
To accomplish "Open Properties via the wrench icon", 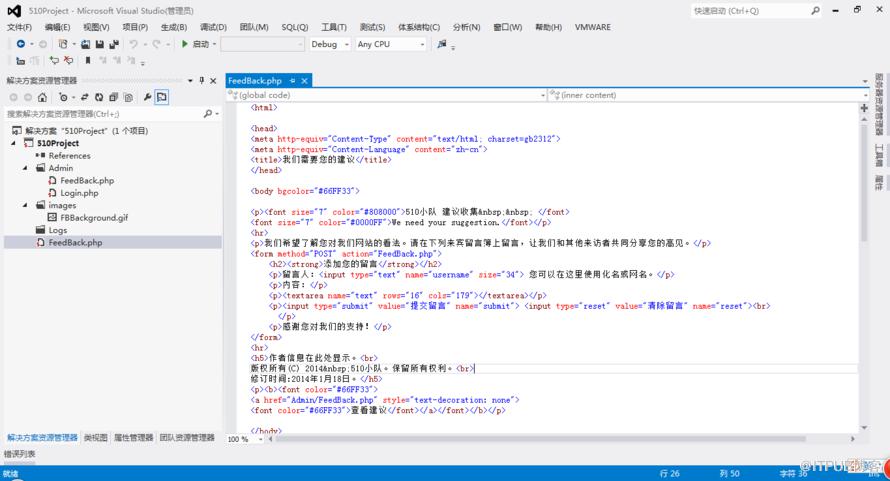I will 148,97.
